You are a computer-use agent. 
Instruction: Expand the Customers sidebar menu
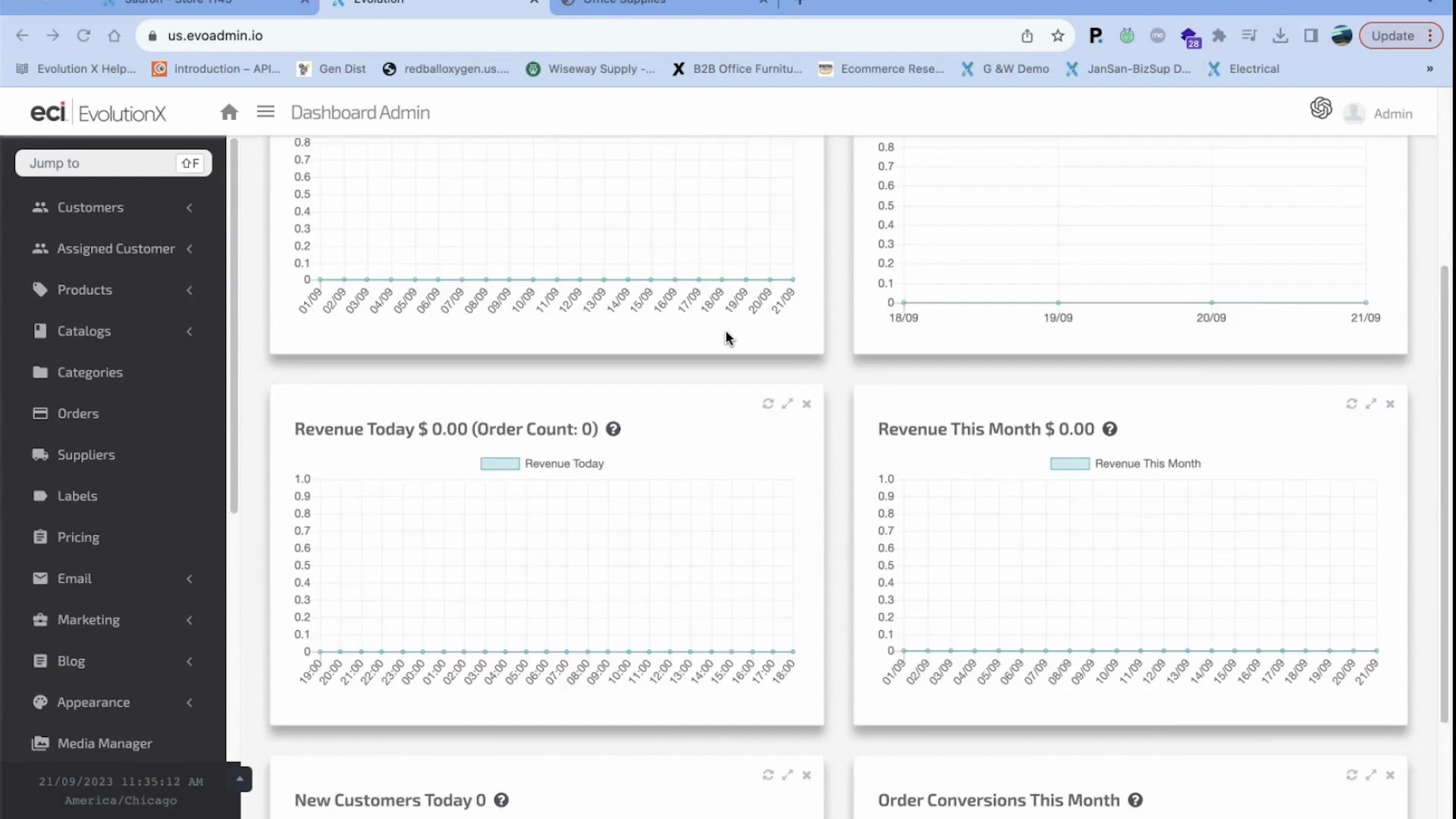[x=90, y=207]
